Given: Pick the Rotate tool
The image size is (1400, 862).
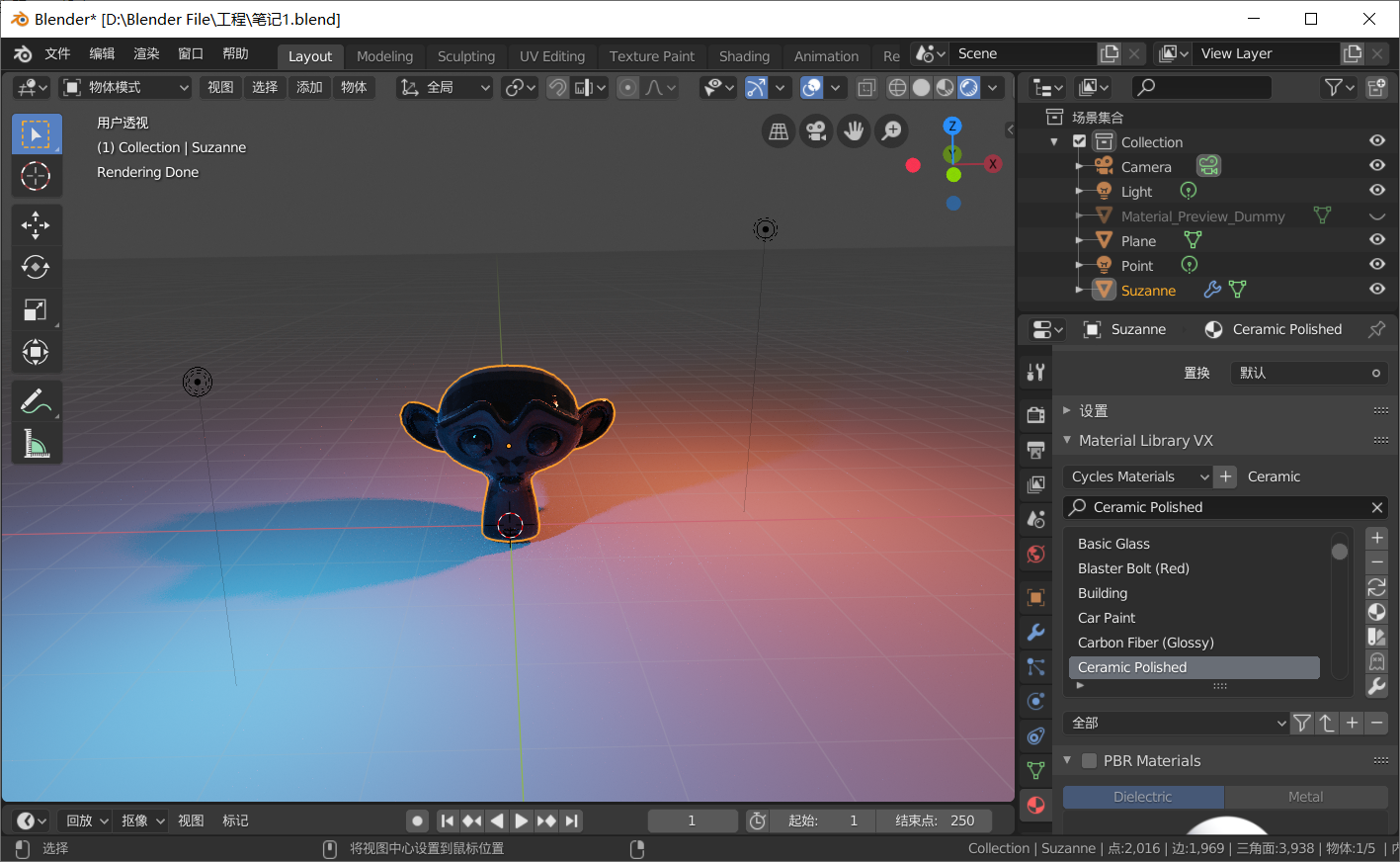Looking at the screenshot, I should pos(36,267).
